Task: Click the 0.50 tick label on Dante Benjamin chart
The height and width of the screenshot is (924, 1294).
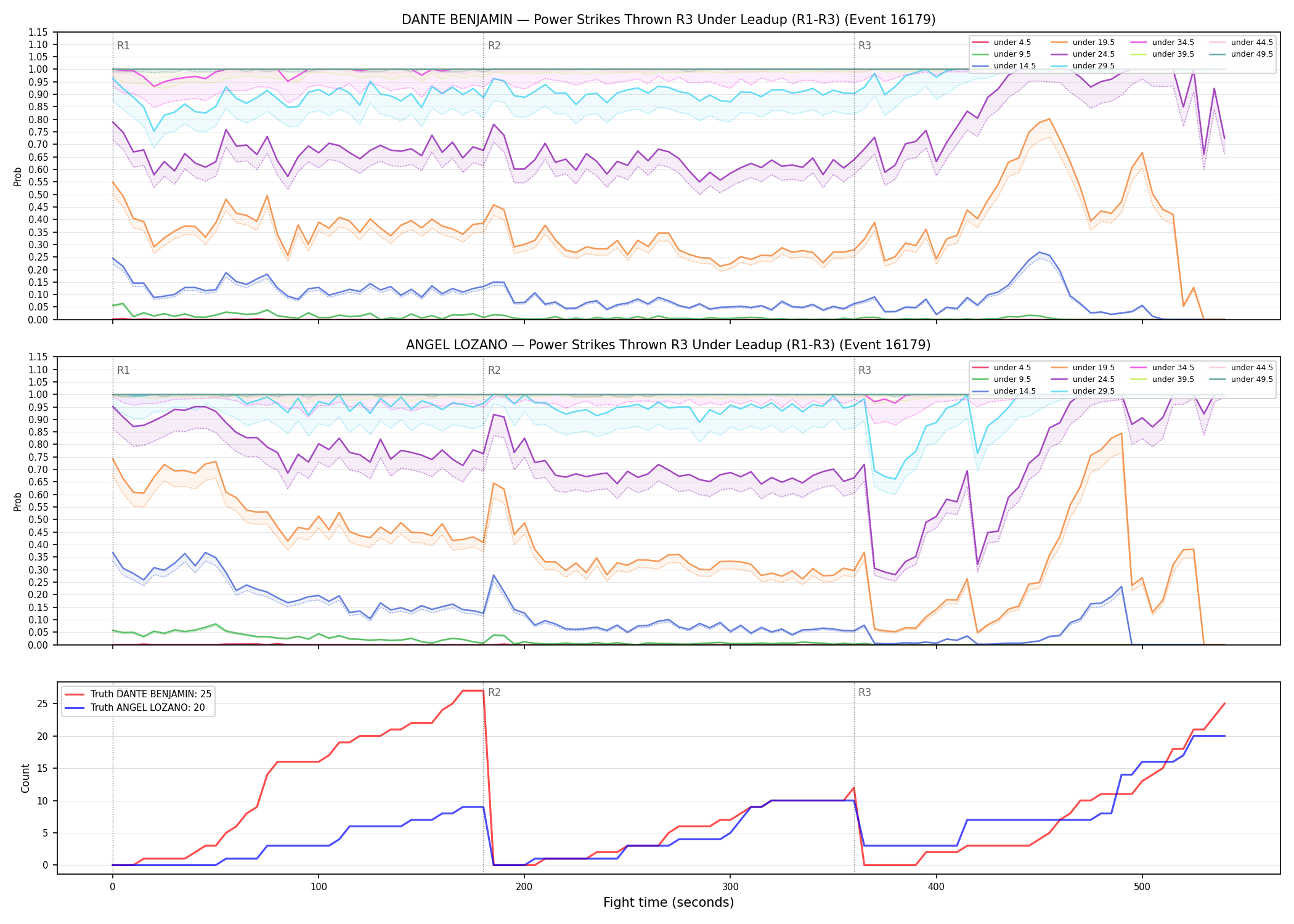Action: [x=38, y=195]
